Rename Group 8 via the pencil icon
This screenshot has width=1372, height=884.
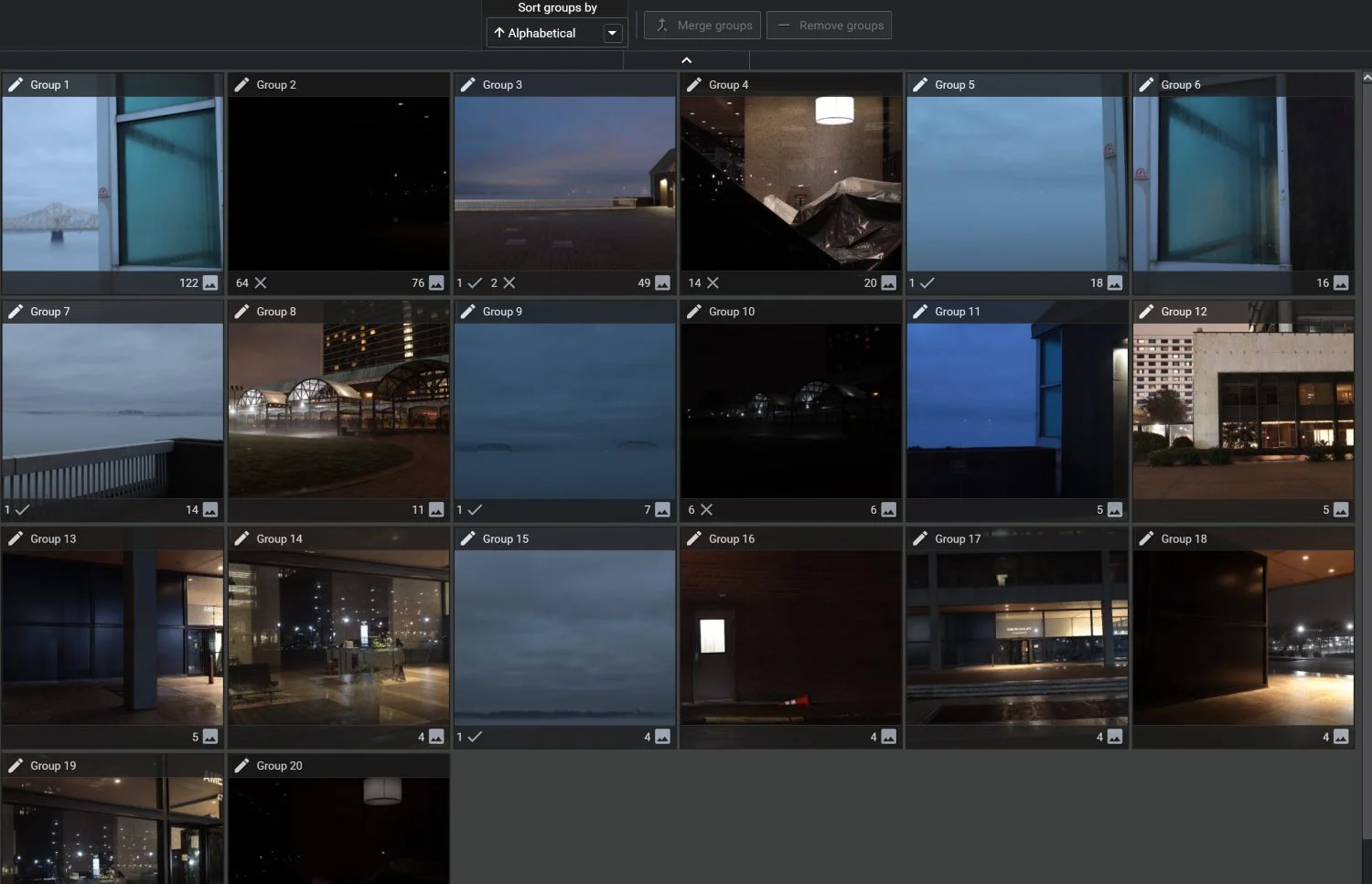(241, 311)
